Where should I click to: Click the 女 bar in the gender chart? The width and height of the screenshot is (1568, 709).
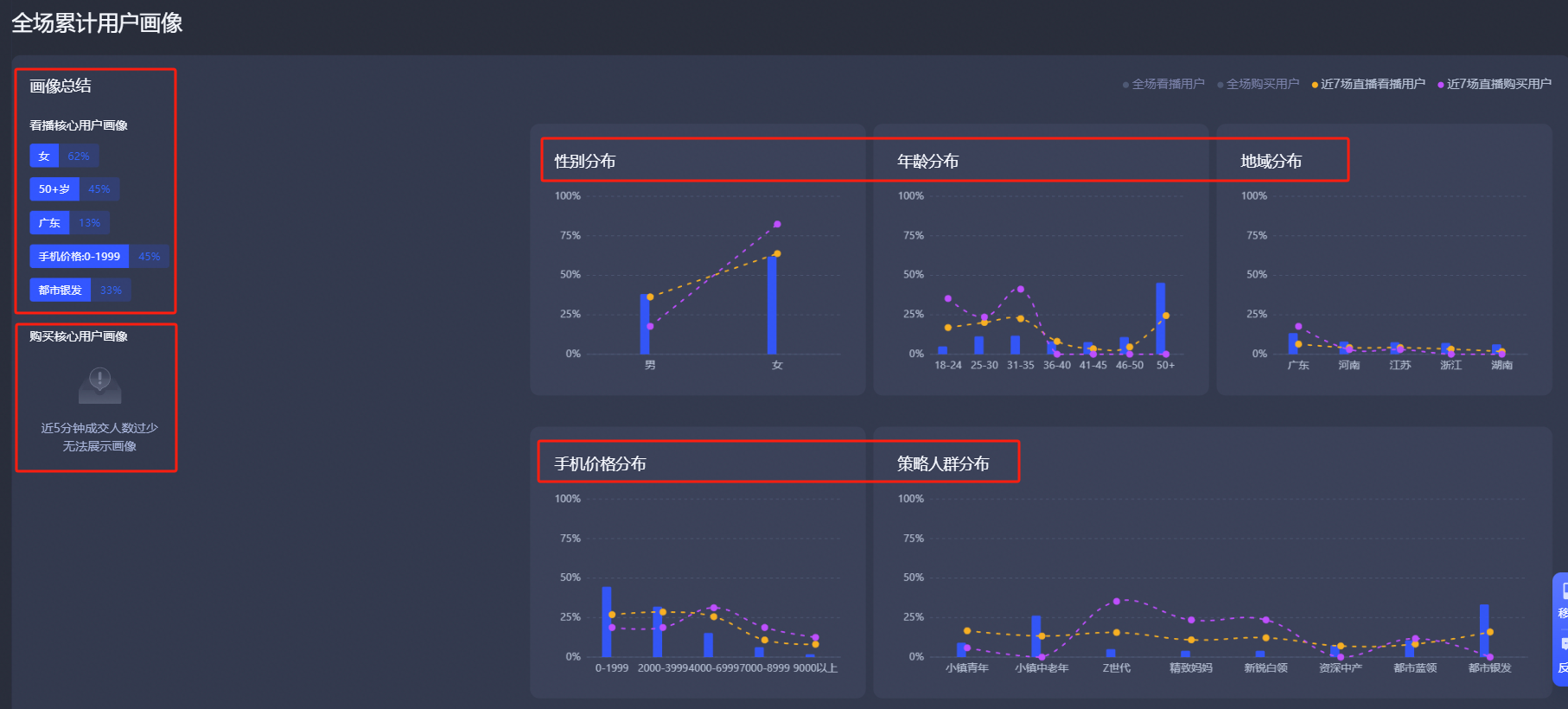(x=772, y=304)
